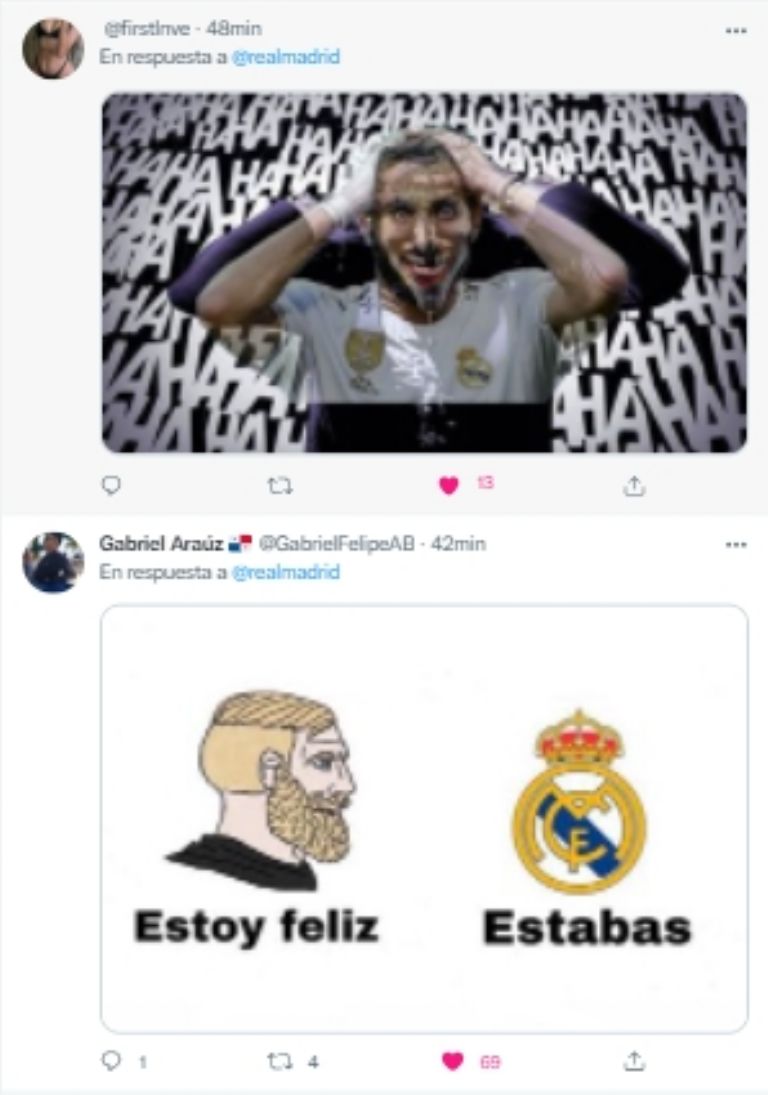Open the @firstlnve profile avatar
768x1095 pixels.
click(53, 48)
